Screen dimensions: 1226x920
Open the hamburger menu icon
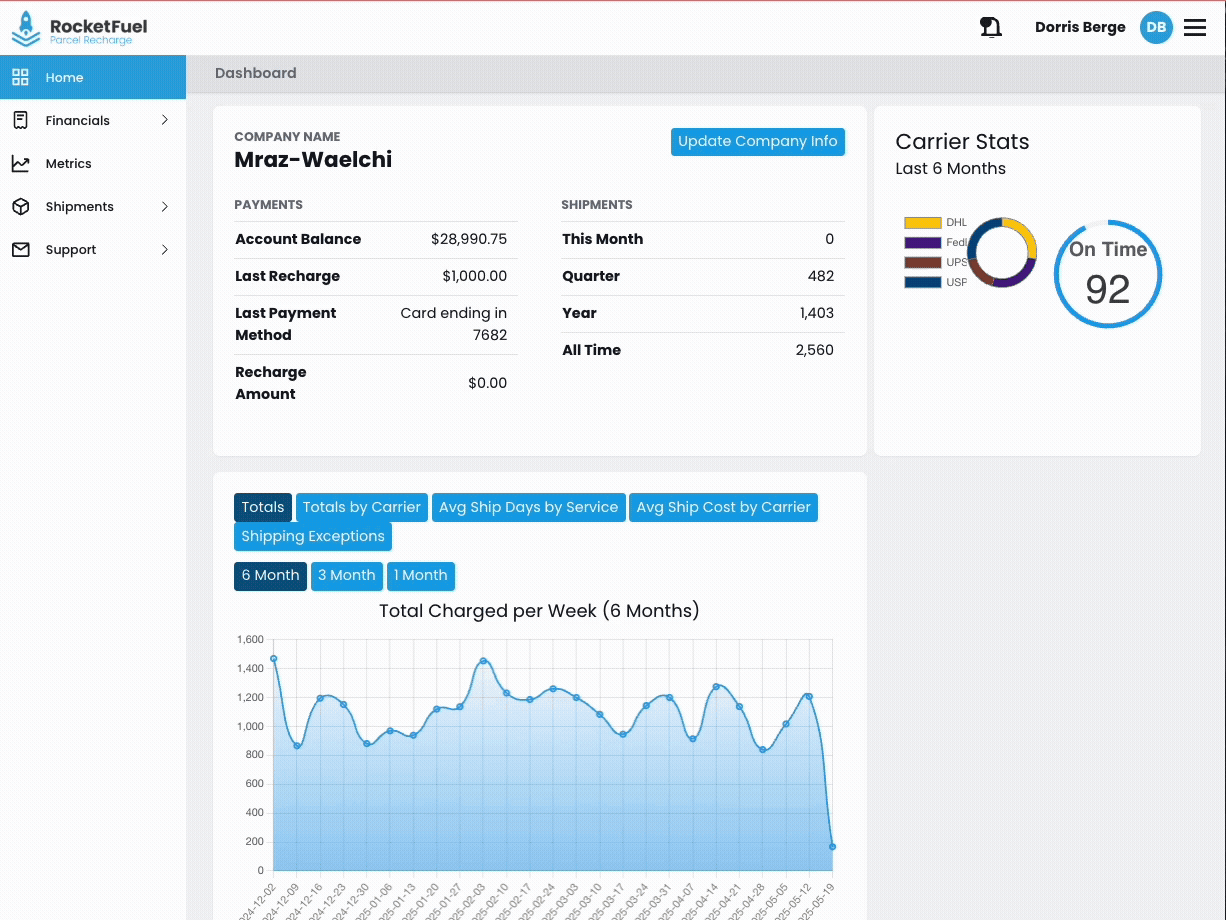(1195, 27)
